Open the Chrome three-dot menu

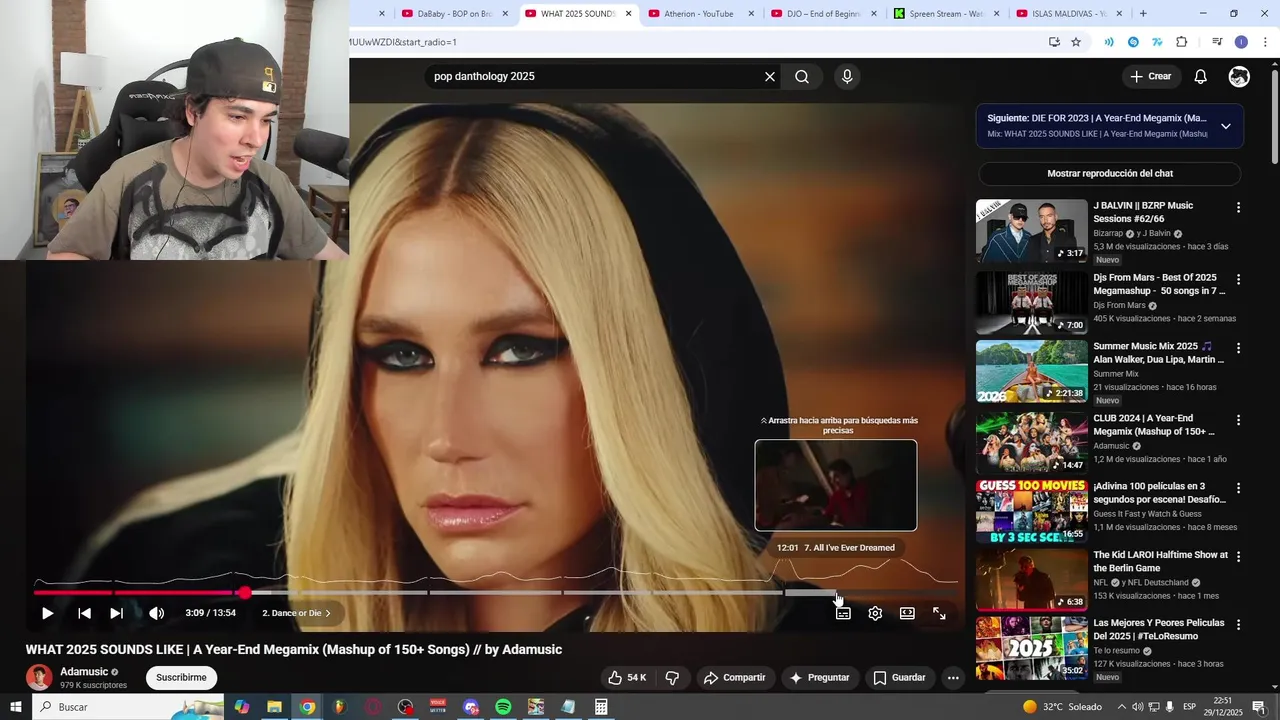(x=1266, y=42)
